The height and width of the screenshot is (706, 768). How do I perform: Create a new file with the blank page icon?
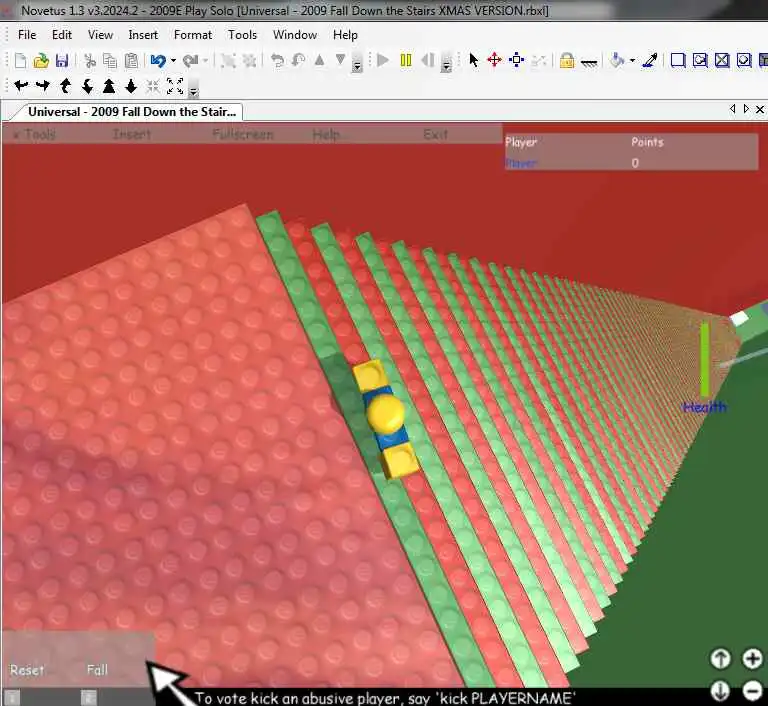click(x=20, y=61)
